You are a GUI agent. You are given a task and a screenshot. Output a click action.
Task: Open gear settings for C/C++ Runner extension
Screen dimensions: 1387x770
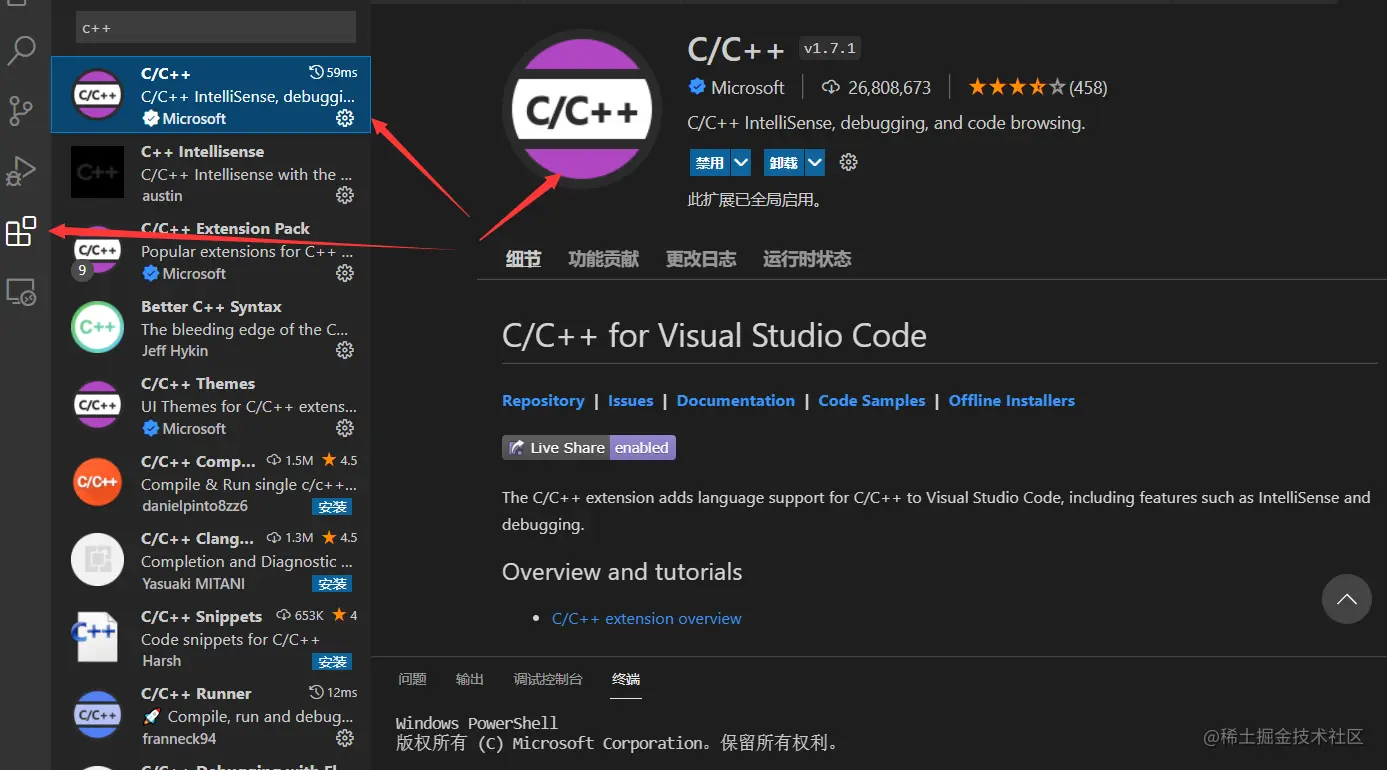345,738
